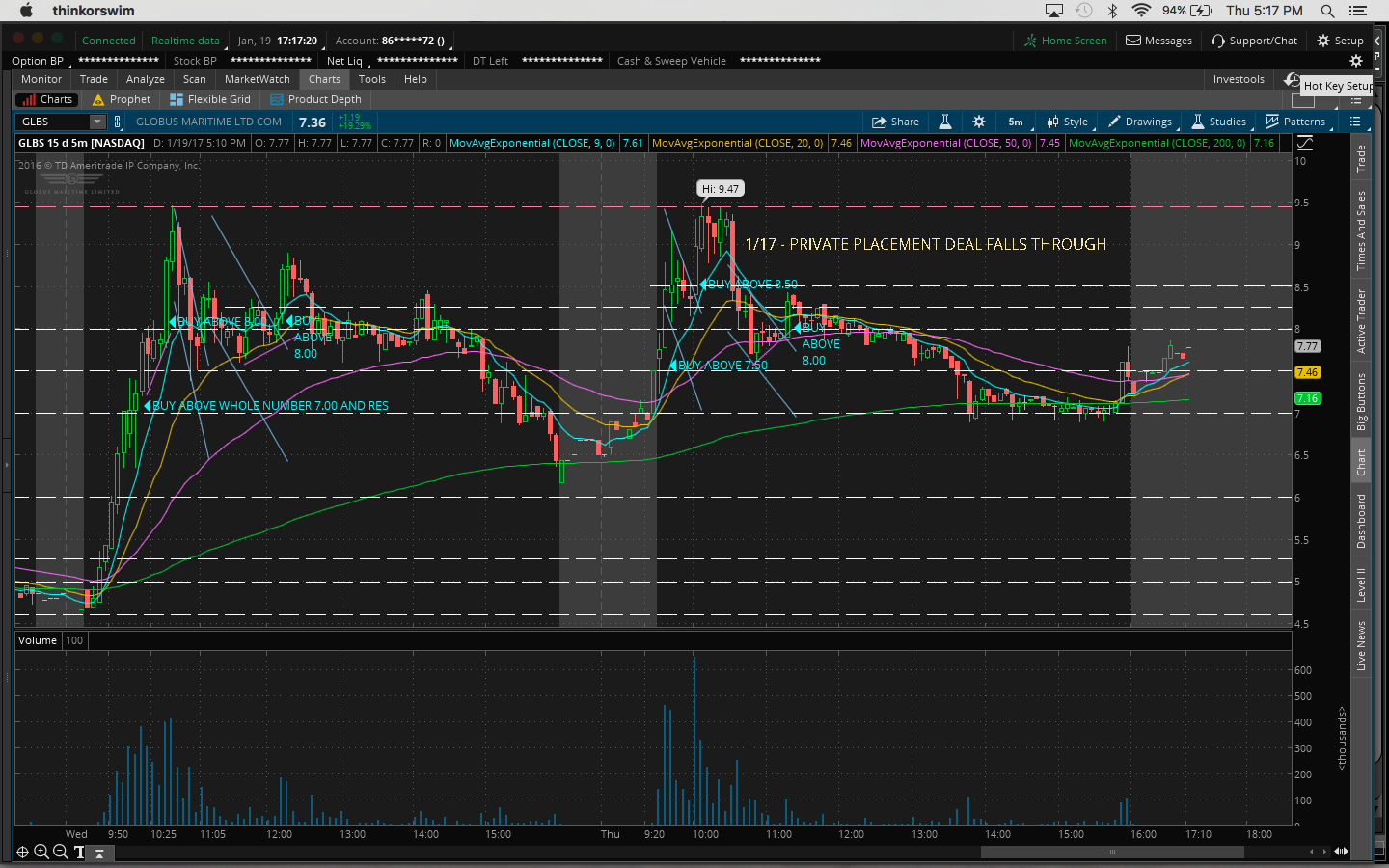Screen dimensions: 1389x868
Task: Select the text T drawing tool
Action: click(x=79, y=852)
